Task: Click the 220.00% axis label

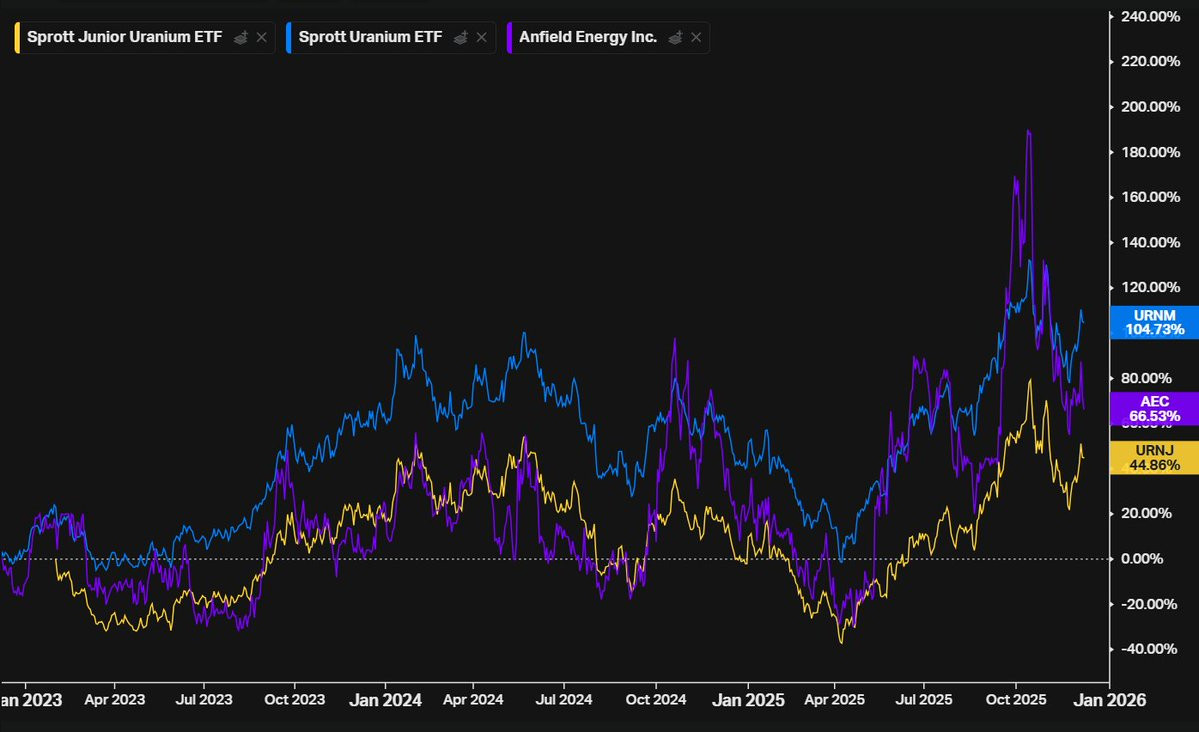Action: (x=1150, y=61)
